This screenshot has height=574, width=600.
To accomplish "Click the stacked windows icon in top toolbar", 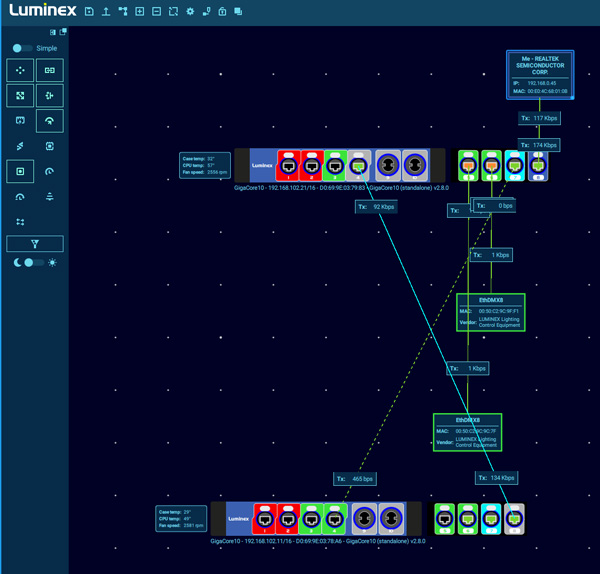I will click(238, 11).
